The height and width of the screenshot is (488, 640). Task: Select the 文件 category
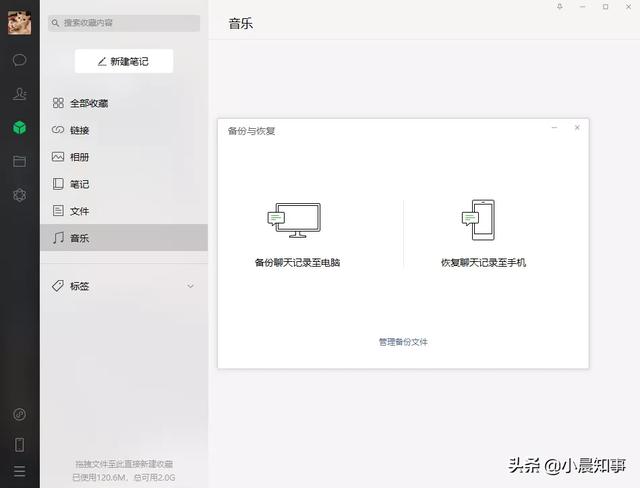pos(124,211)
